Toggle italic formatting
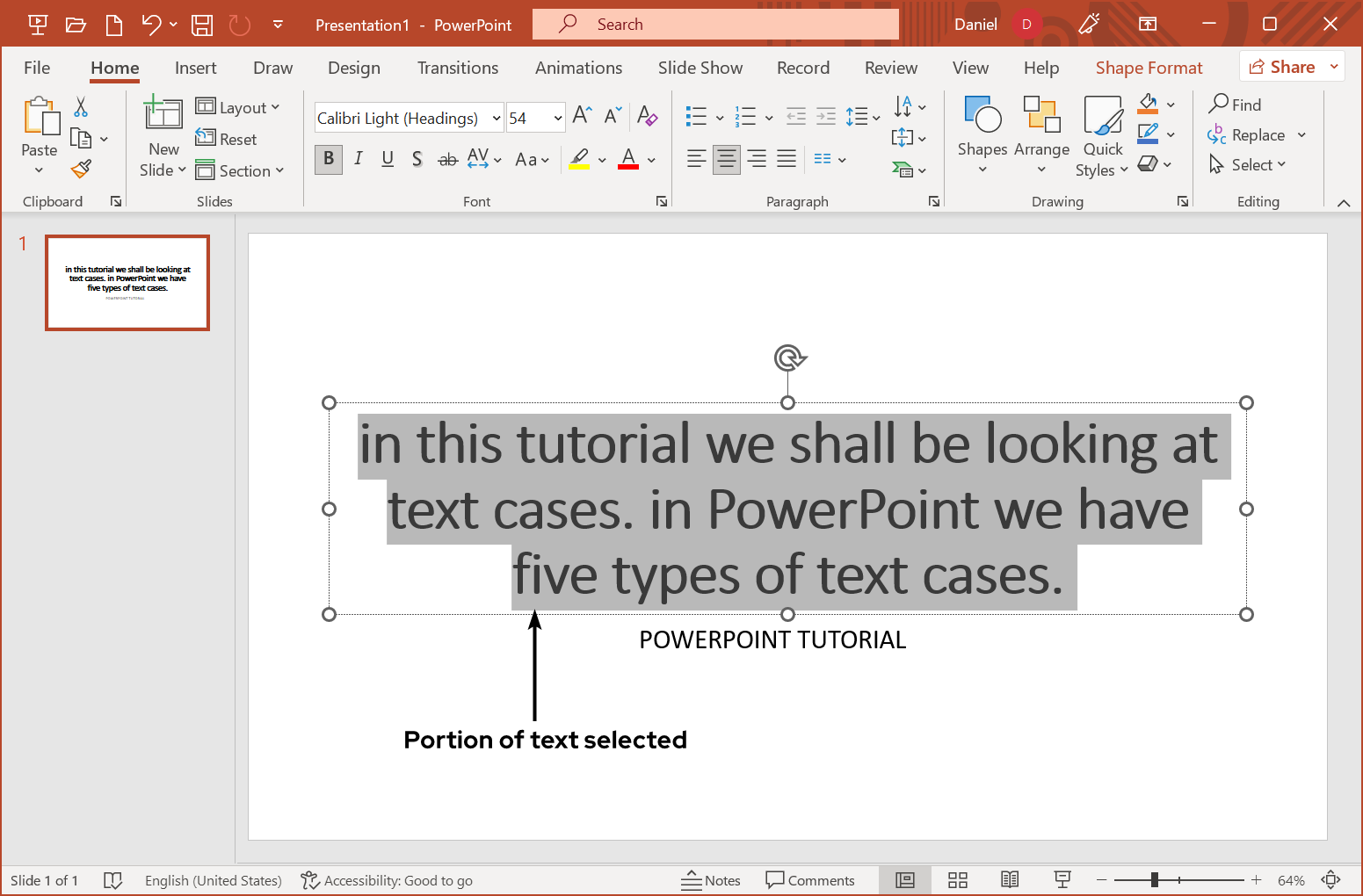 [x=358, y=159]
